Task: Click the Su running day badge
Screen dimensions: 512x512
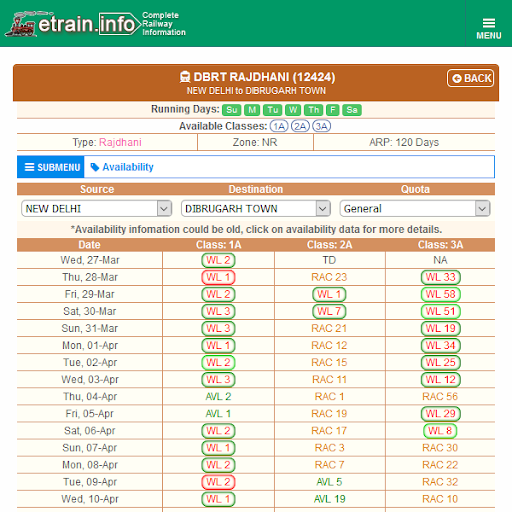Action: point(232,110)
